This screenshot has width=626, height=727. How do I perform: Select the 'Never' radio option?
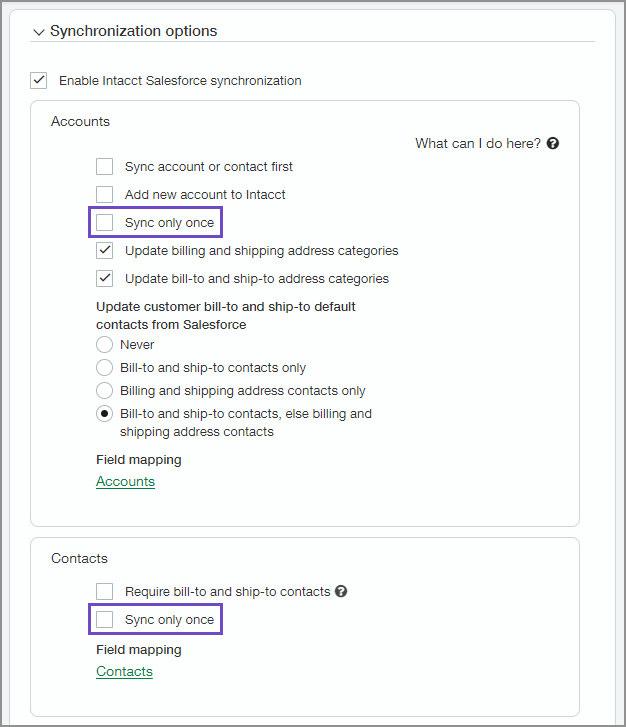(104, 345)
